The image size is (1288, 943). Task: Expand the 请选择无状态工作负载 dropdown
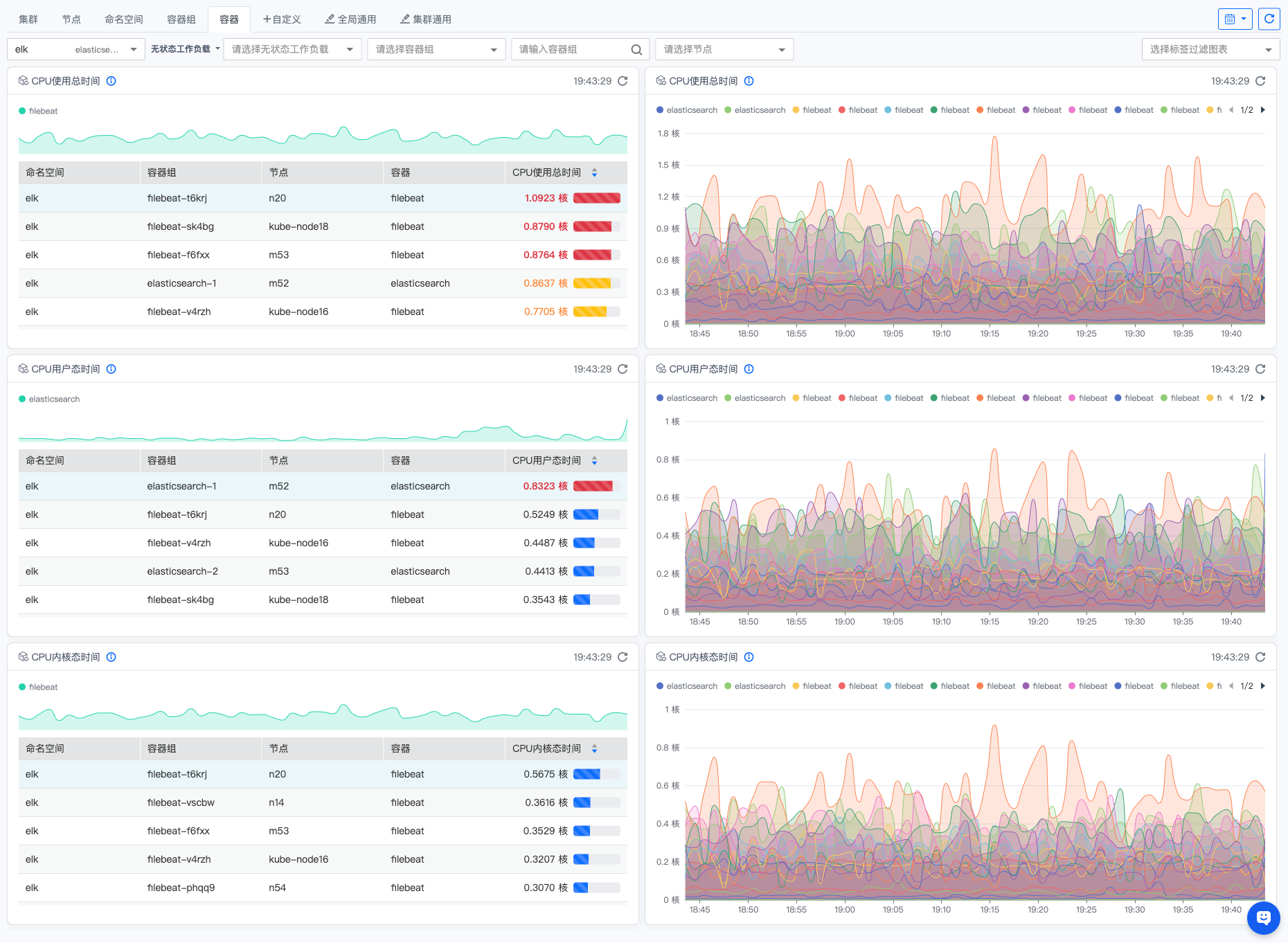click(x=292, y=50)
